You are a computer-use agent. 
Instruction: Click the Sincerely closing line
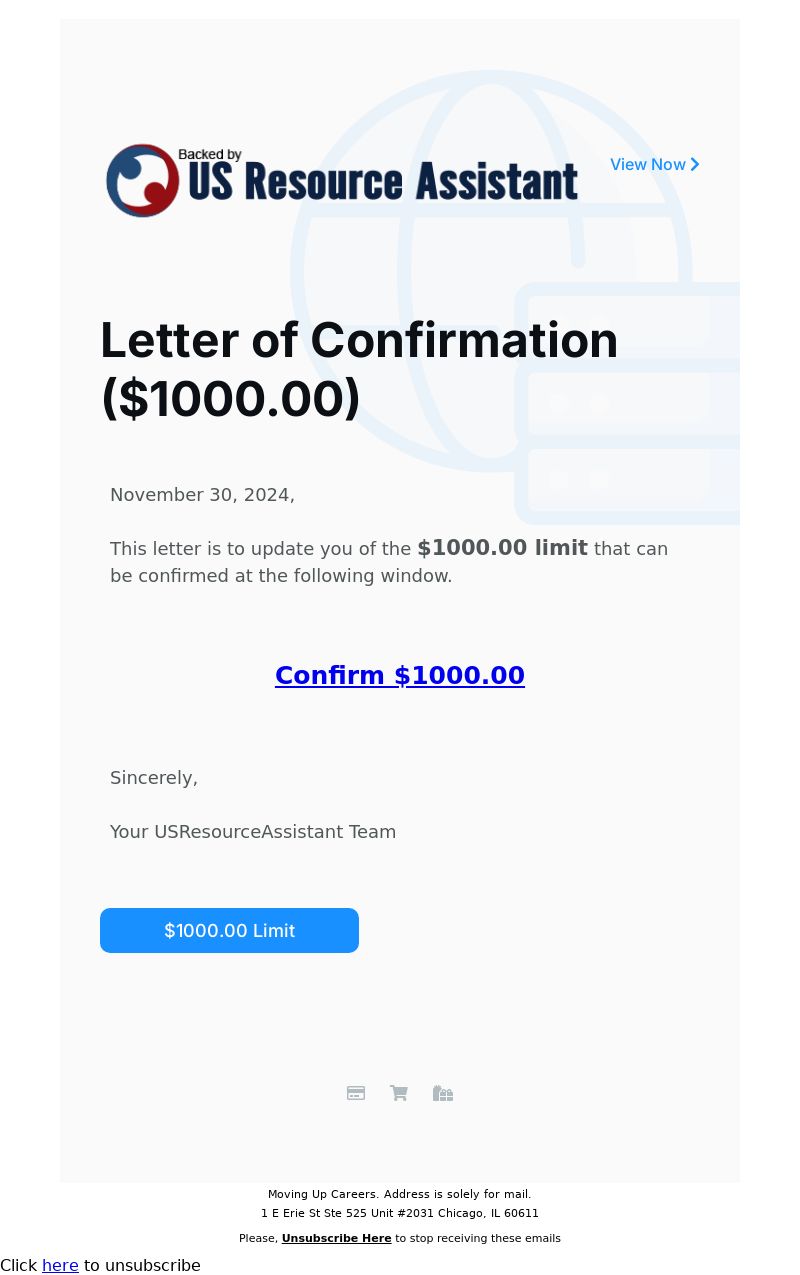[154, 778]
